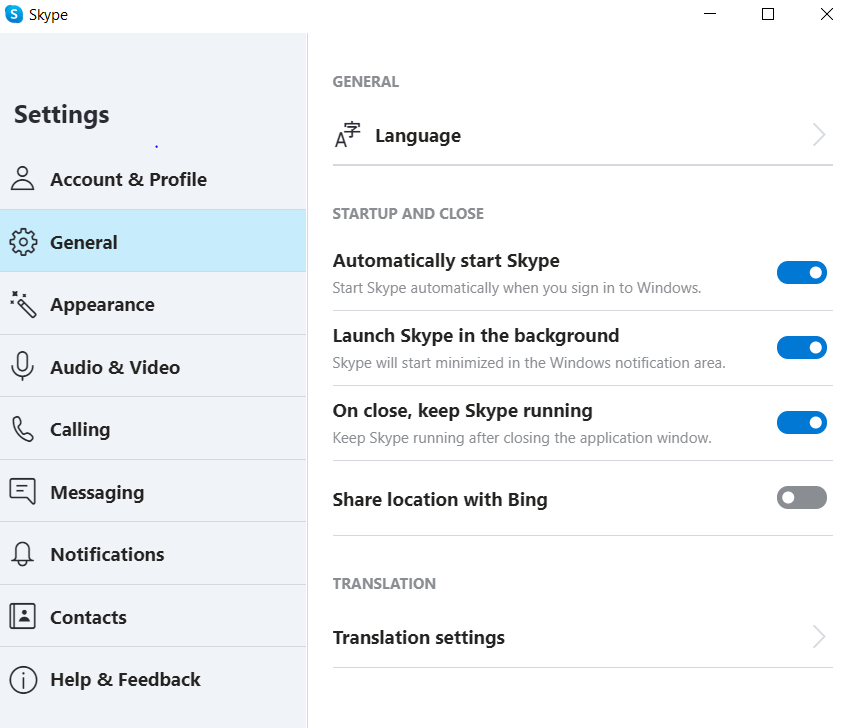Click the Help & Feedback info icon
The height and width of the screenshot is (728, 856).
pos(23,679)
